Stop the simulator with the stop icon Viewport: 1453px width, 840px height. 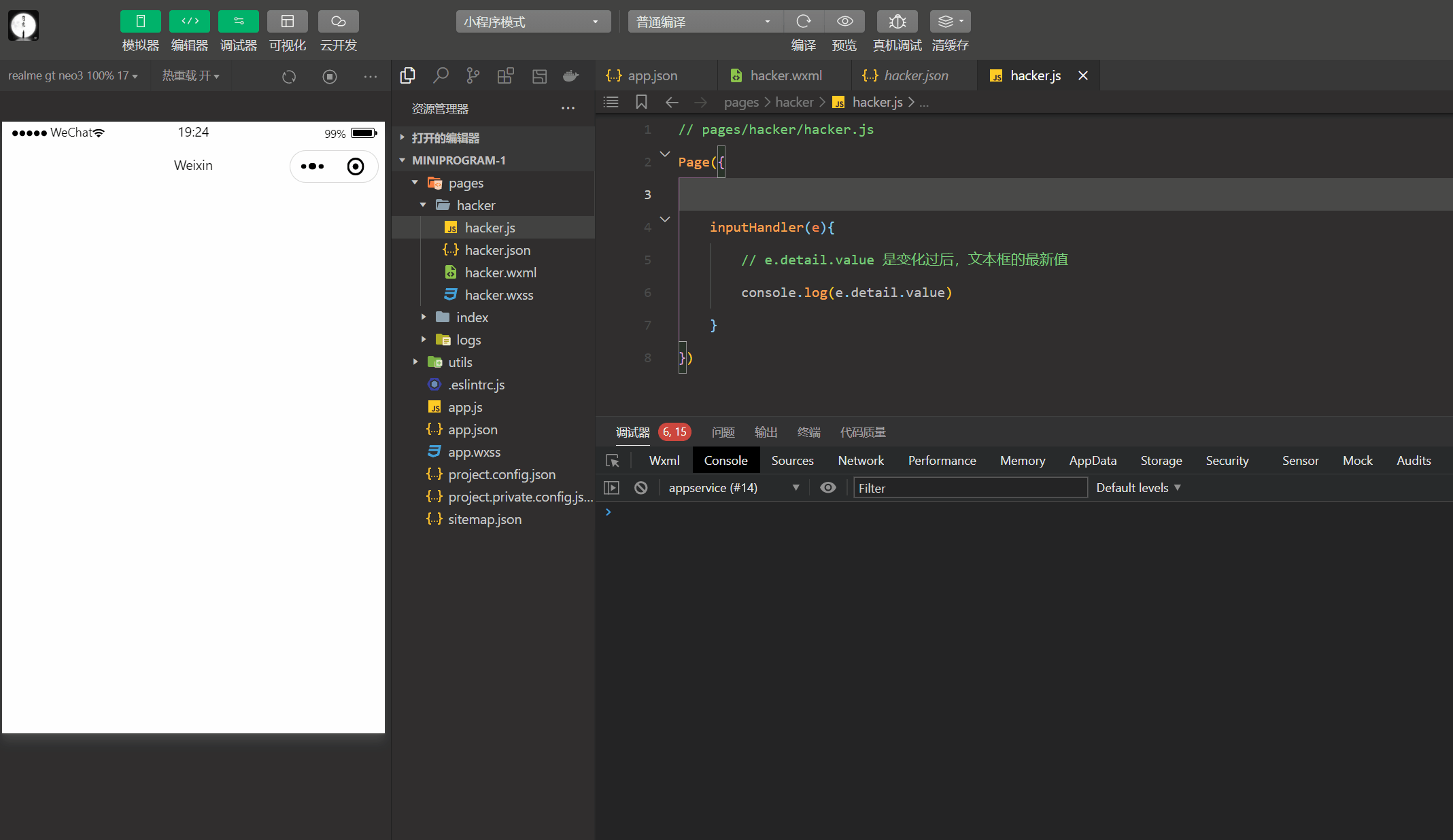click(x=330, y=77)
